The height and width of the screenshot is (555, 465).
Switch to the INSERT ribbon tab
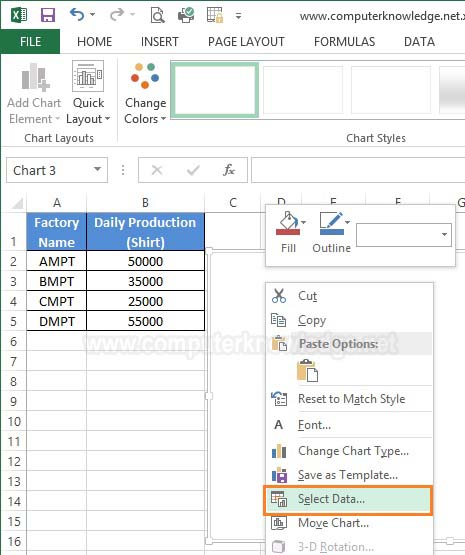160,42
